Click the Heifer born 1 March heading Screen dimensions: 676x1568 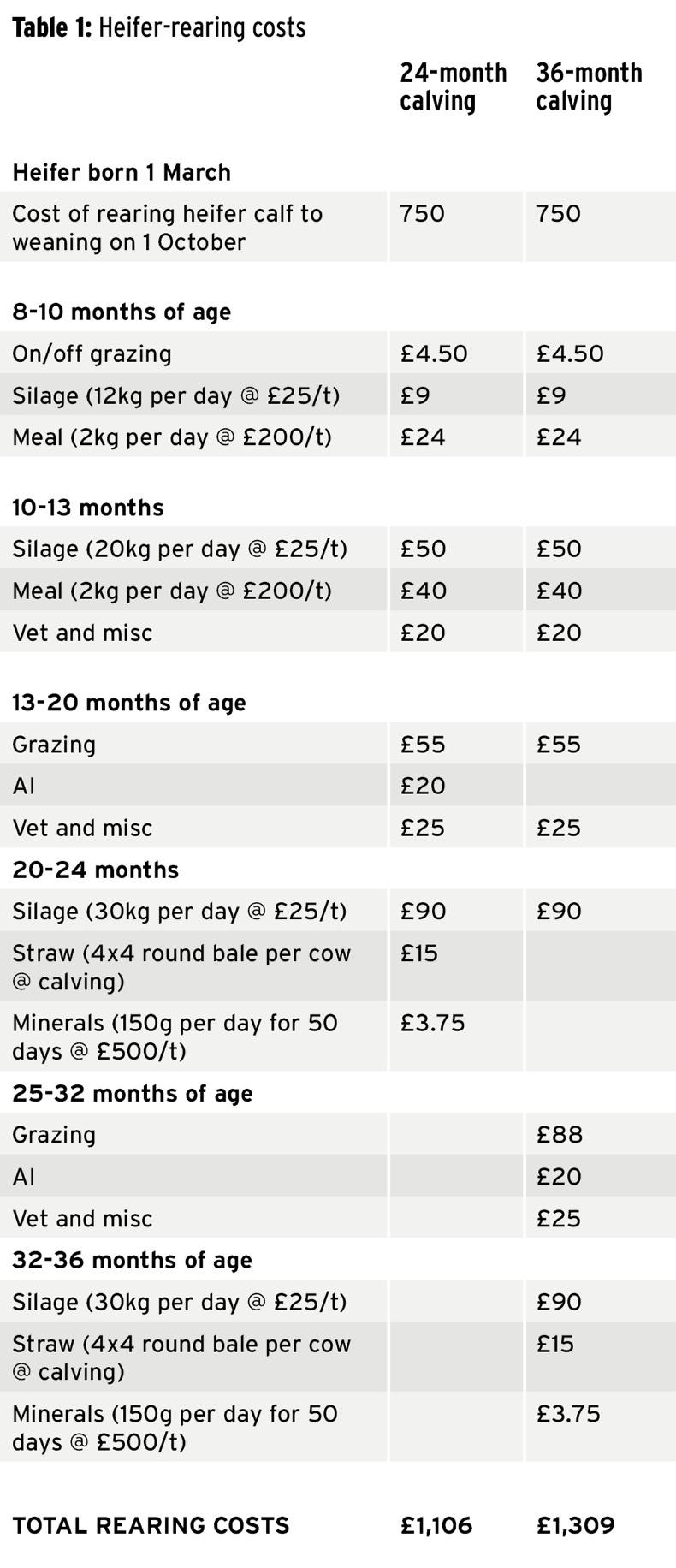tap(122, 172)
